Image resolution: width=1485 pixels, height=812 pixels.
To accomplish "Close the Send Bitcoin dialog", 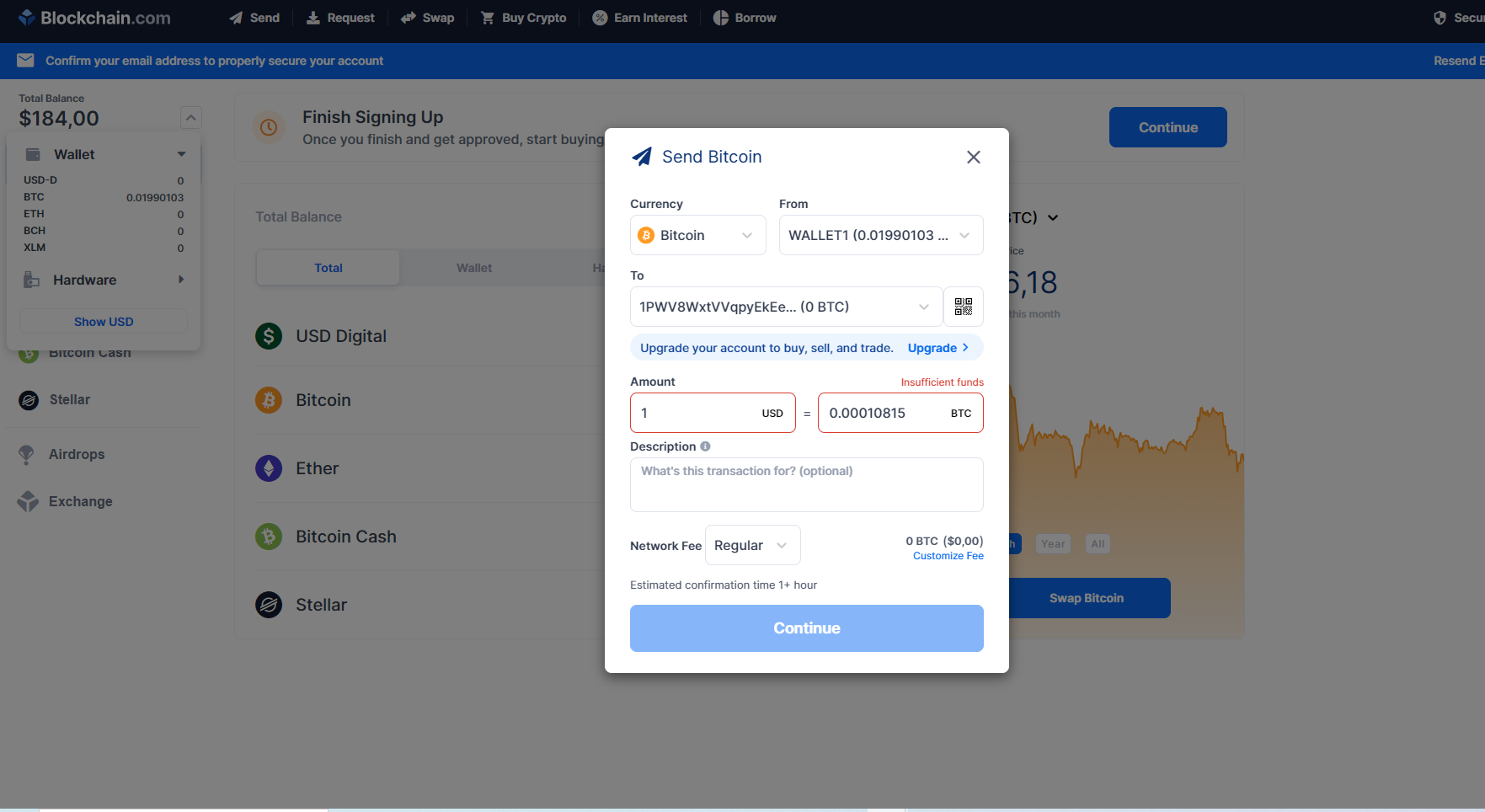I will tap(974, 157).
